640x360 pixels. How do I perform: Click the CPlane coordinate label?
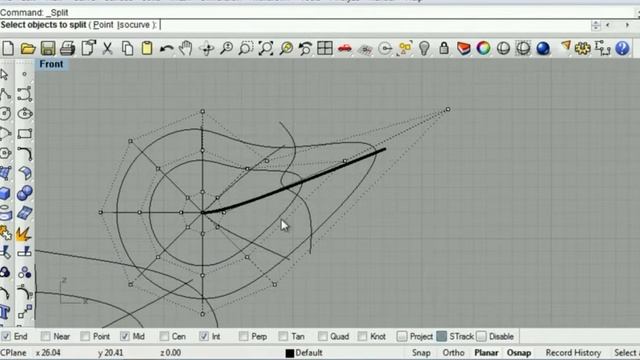tap(13, 353)
